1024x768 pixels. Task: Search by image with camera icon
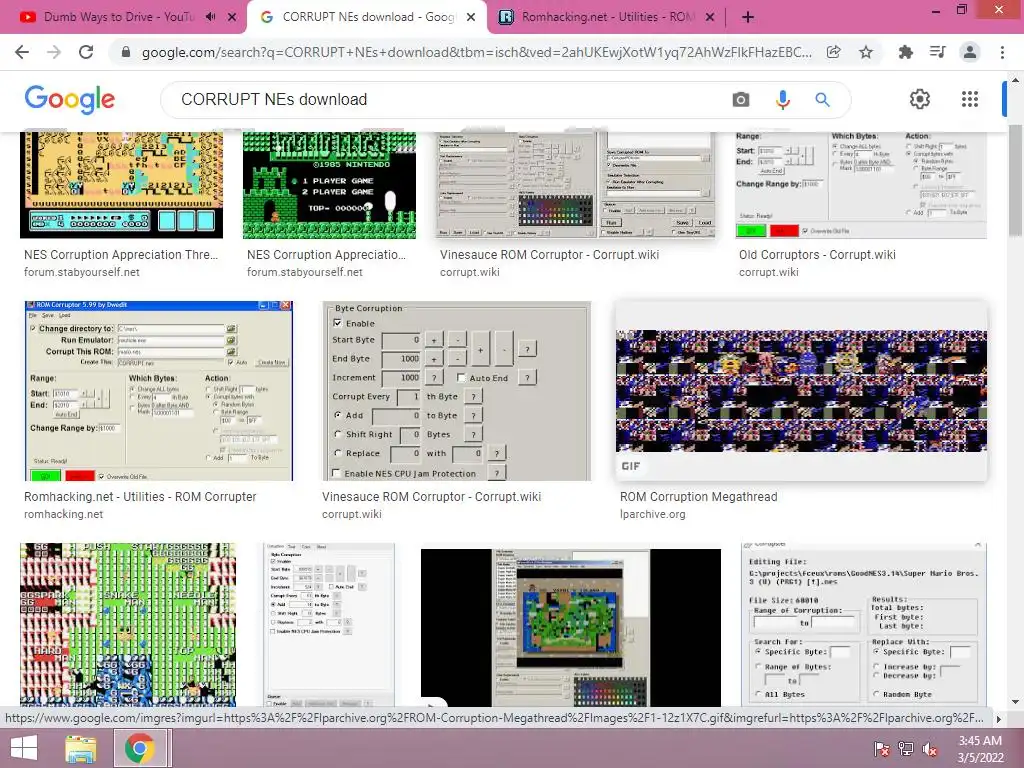click(x=741, y=99)
